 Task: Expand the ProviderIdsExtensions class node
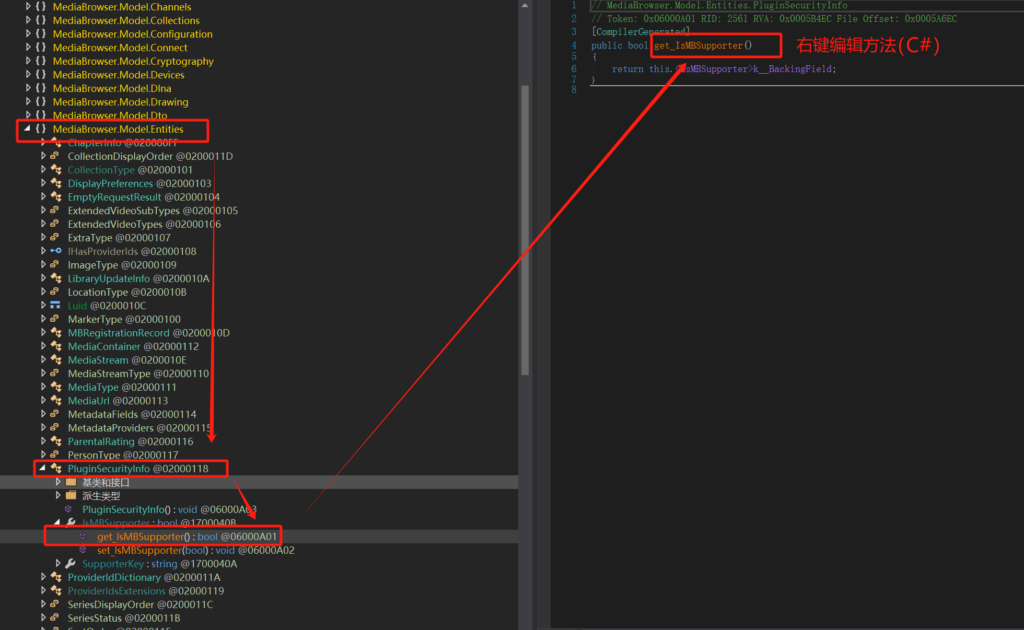[x=43, y=591]
